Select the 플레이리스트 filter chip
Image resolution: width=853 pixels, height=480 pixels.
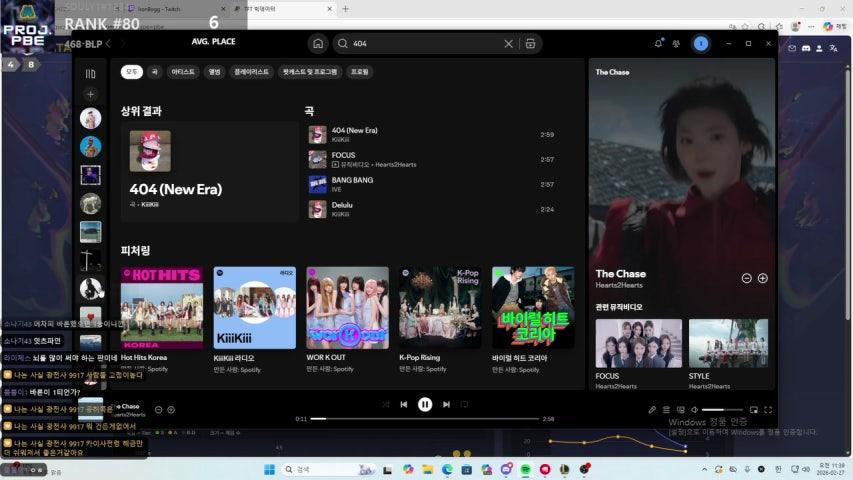click(251, 72)
